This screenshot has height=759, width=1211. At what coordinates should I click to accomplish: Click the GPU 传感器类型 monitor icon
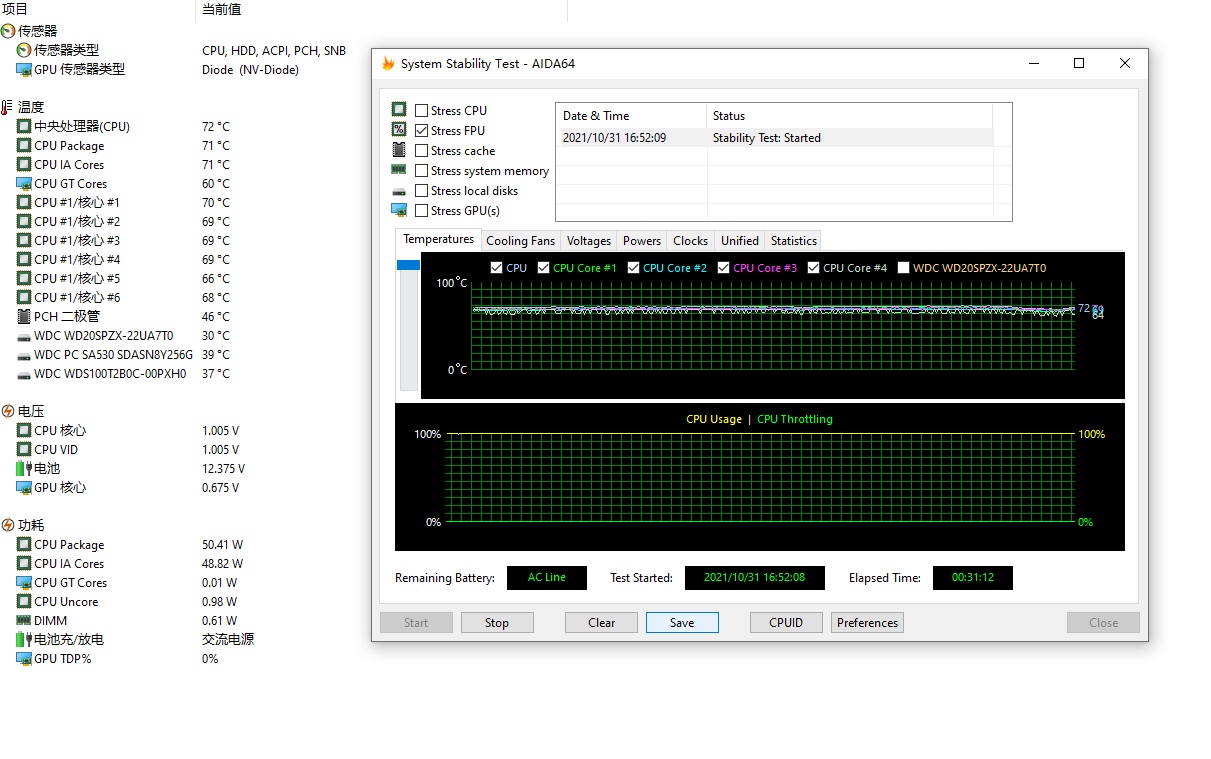[24, 69]
